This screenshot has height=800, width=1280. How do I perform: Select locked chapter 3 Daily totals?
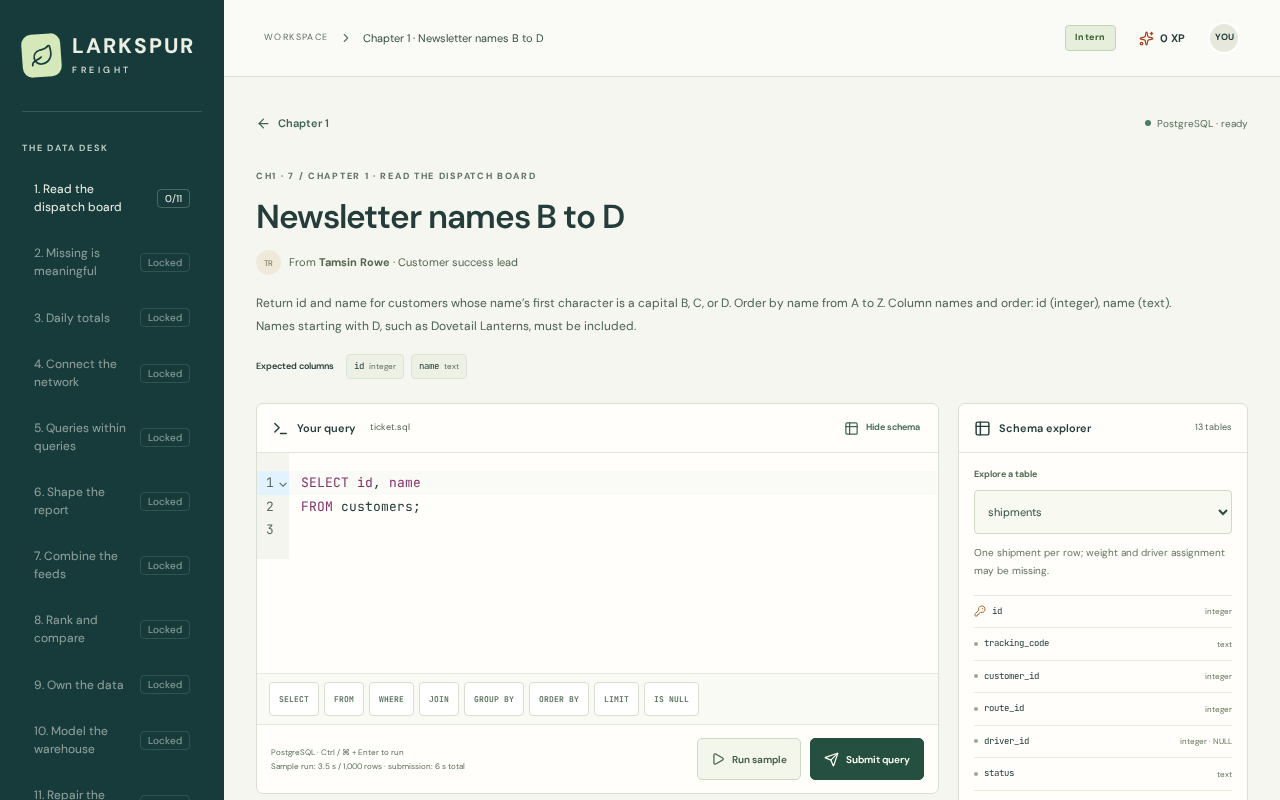tap(112, 318)
